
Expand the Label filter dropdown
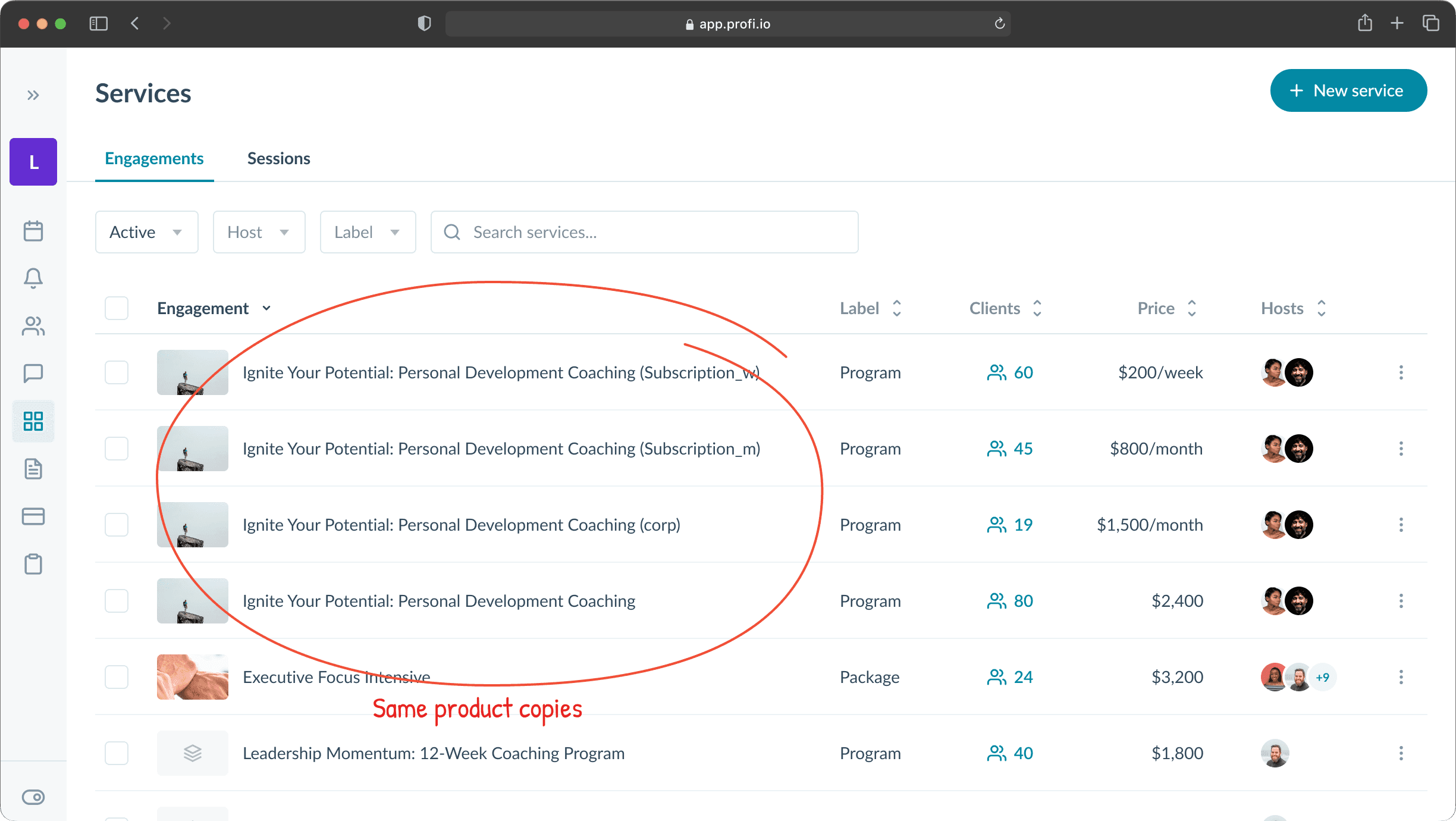[368, 232]
